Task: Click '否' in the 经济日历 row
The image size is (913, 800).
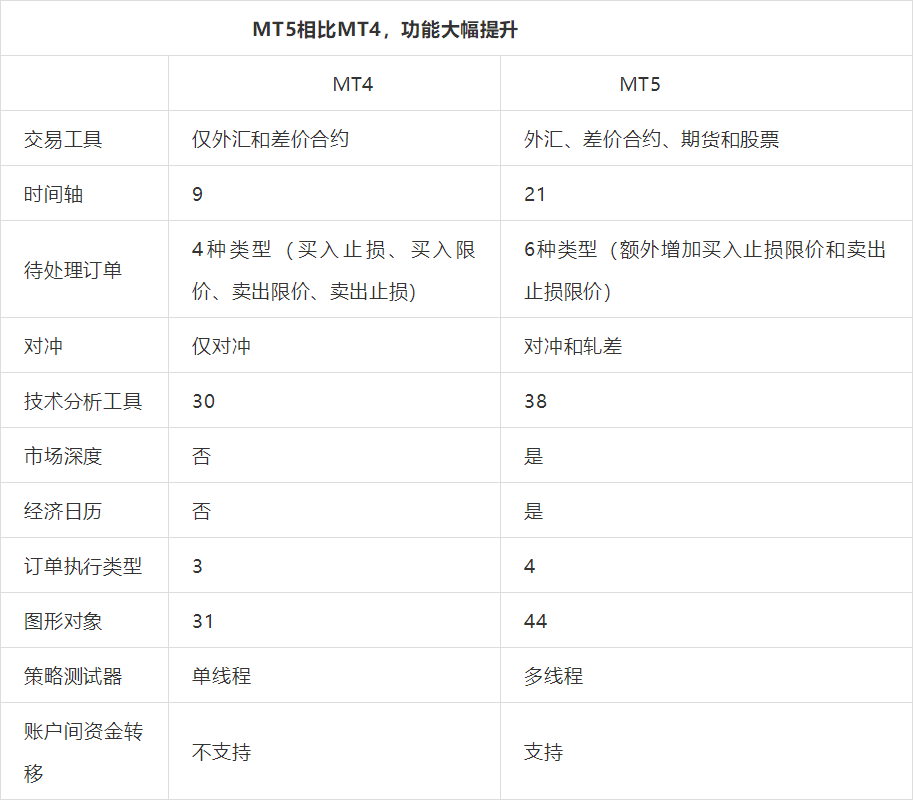Action: tap(201, 511)
